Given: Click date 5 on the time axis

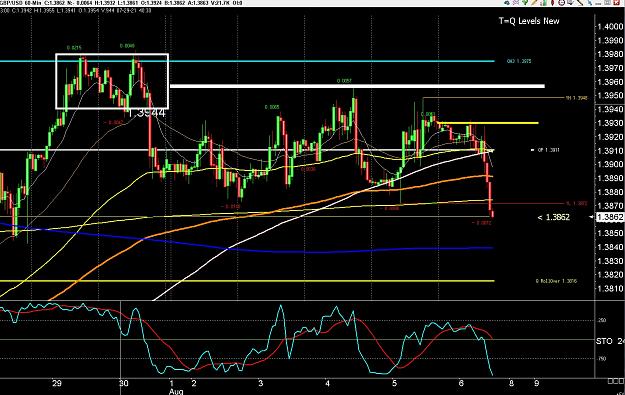Looking at the screenshot, I should click(394, 383).
